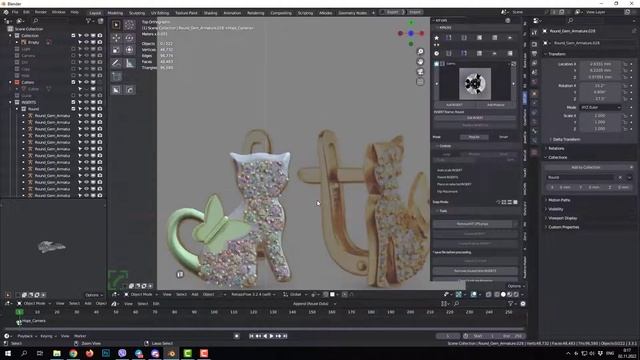This screenshot has height=360, width=640.
Task: Expand the Relations panel
Action: 555,148
